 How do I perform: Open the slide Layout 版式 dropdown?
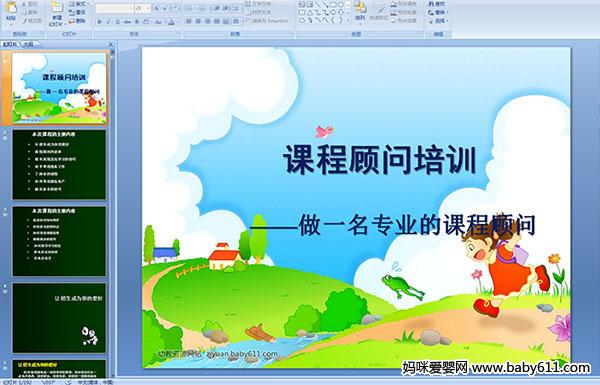click(78, 4)
